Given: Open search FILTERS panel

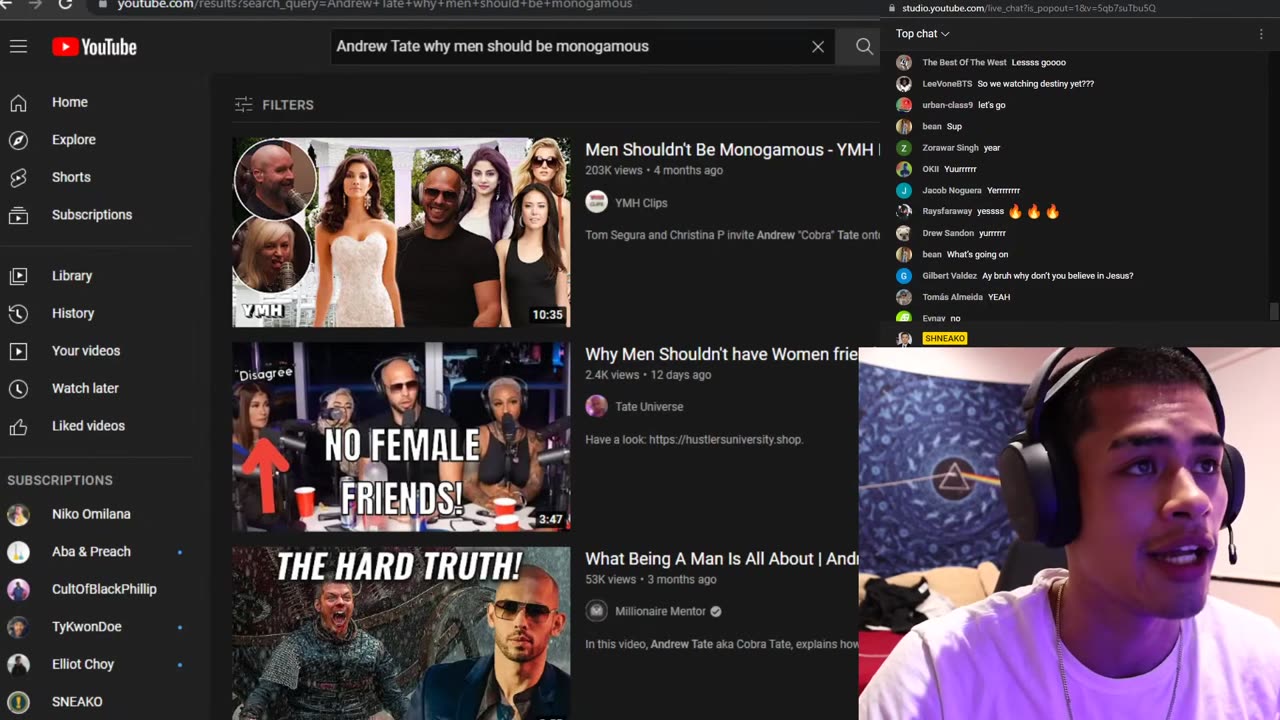Looking at the screenshot, I should coord(274,104).
